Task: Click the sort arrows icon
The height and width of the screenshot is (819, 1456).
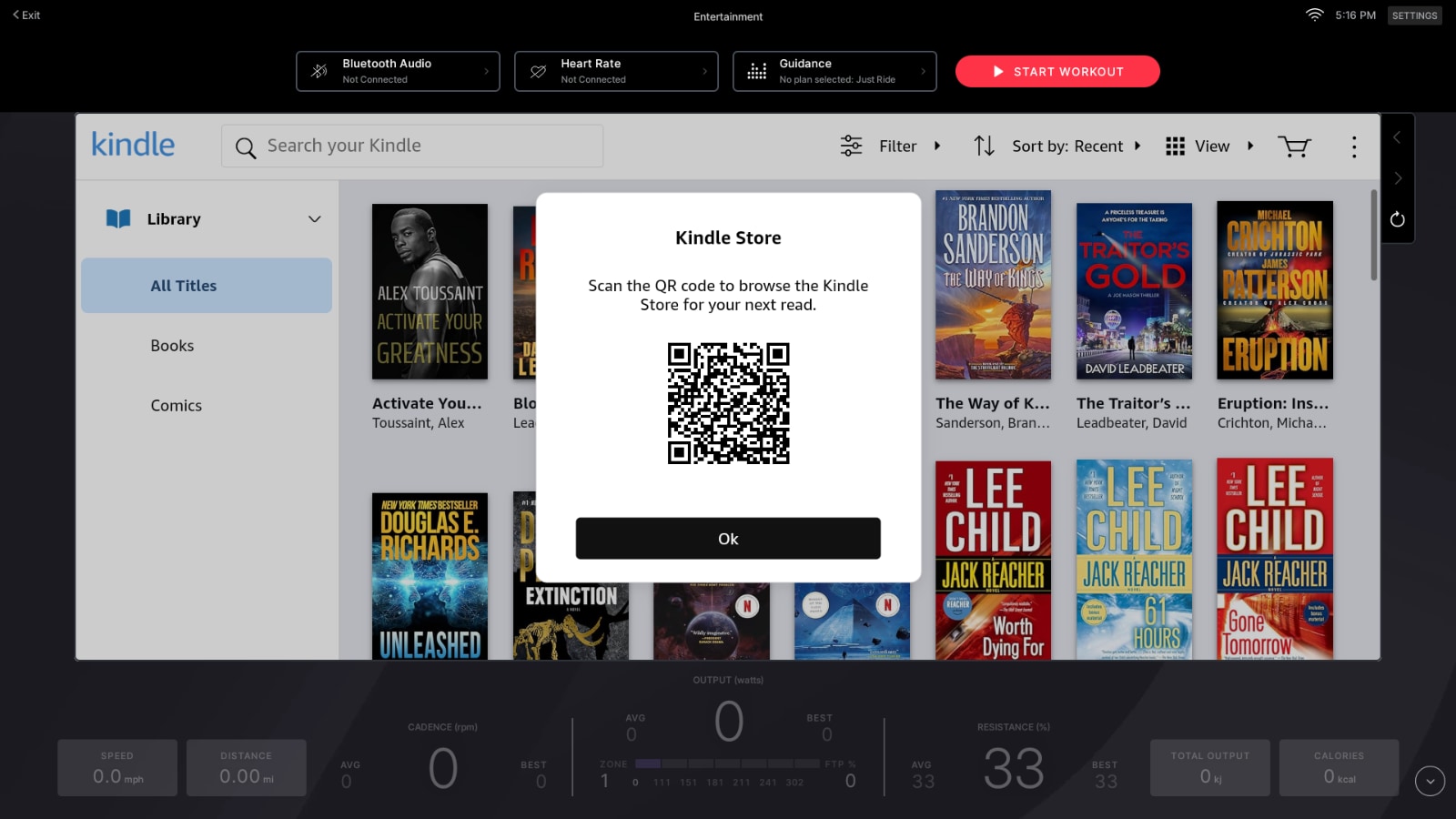Action: click(984, 146)
